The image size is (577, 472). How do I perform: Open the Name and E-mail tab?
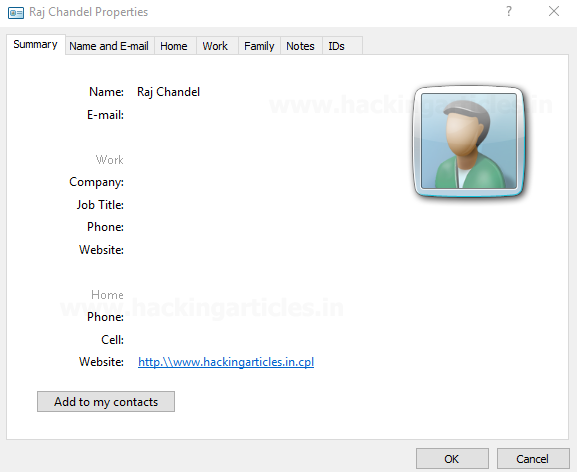coord(109,46)
